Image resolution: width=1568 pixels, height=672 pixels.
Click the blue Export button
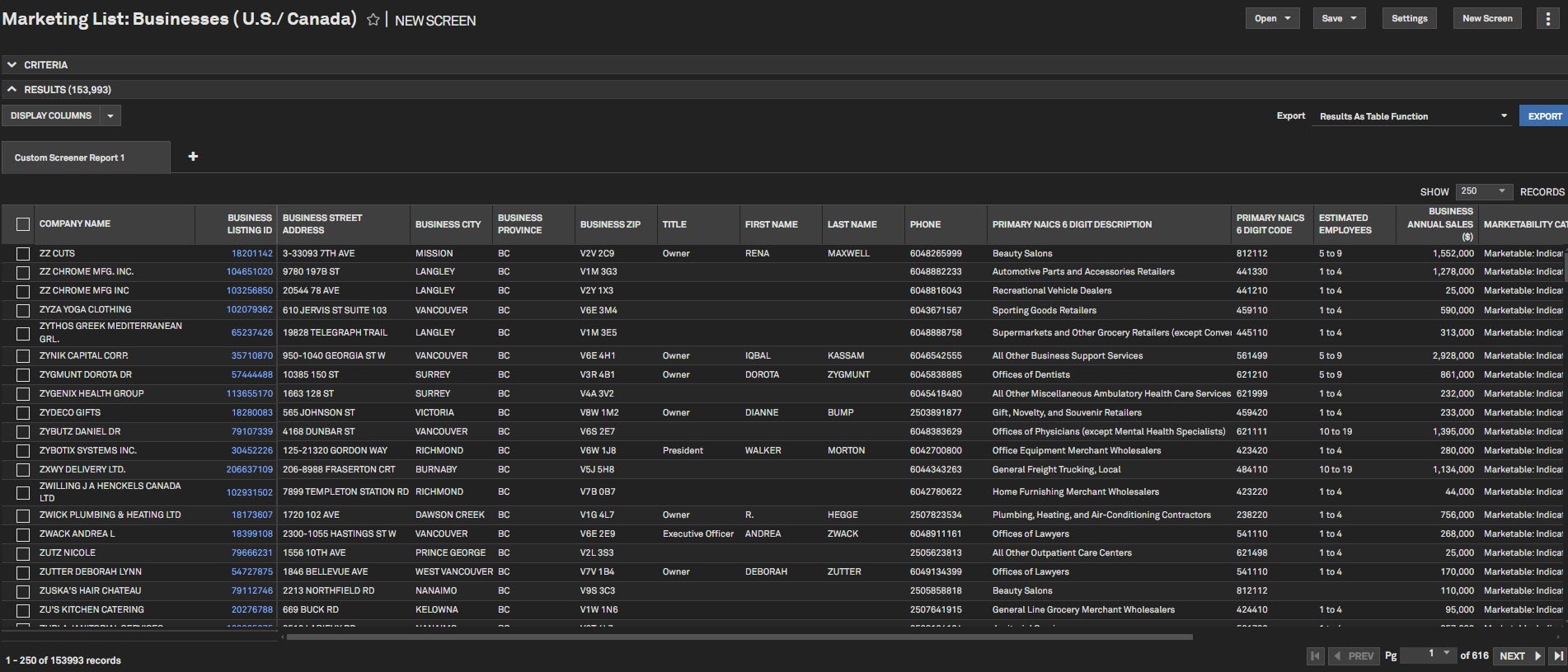click(1544, 116)
